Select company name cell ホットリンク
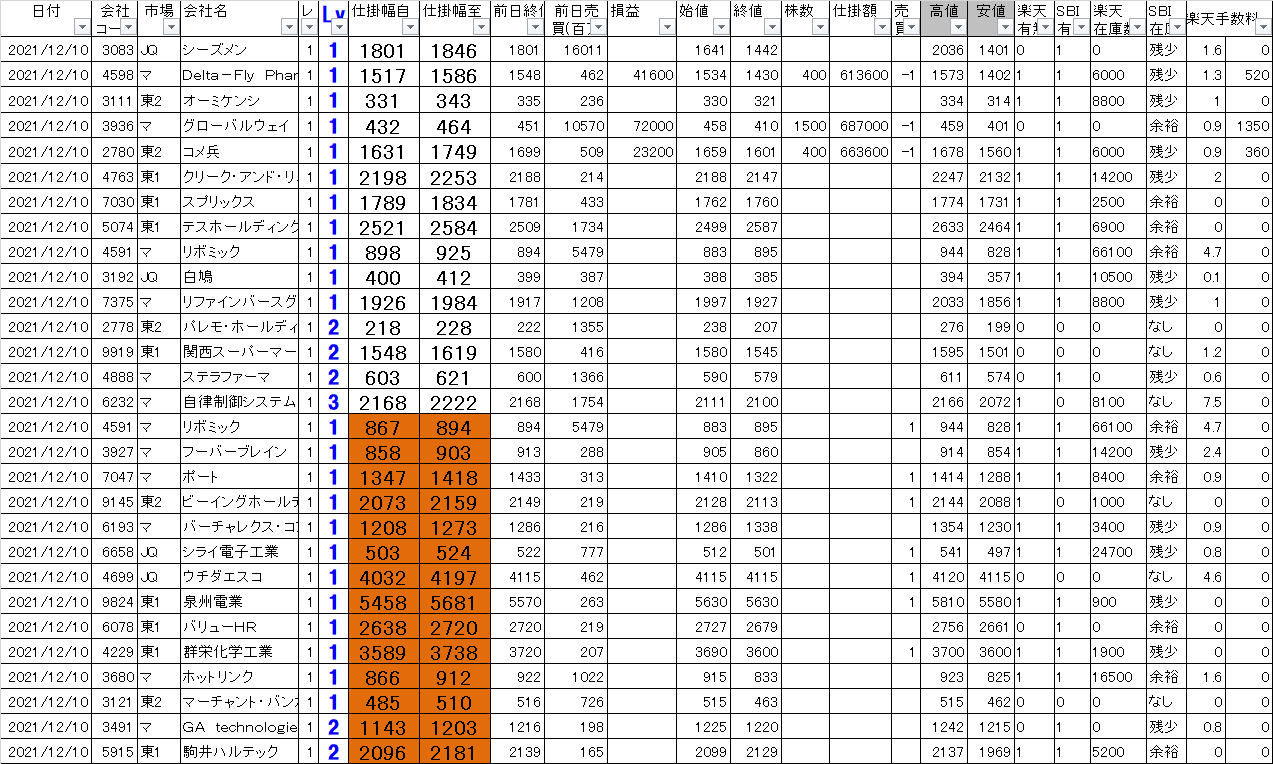This screenshot has width=1273, height=764. 239,676
